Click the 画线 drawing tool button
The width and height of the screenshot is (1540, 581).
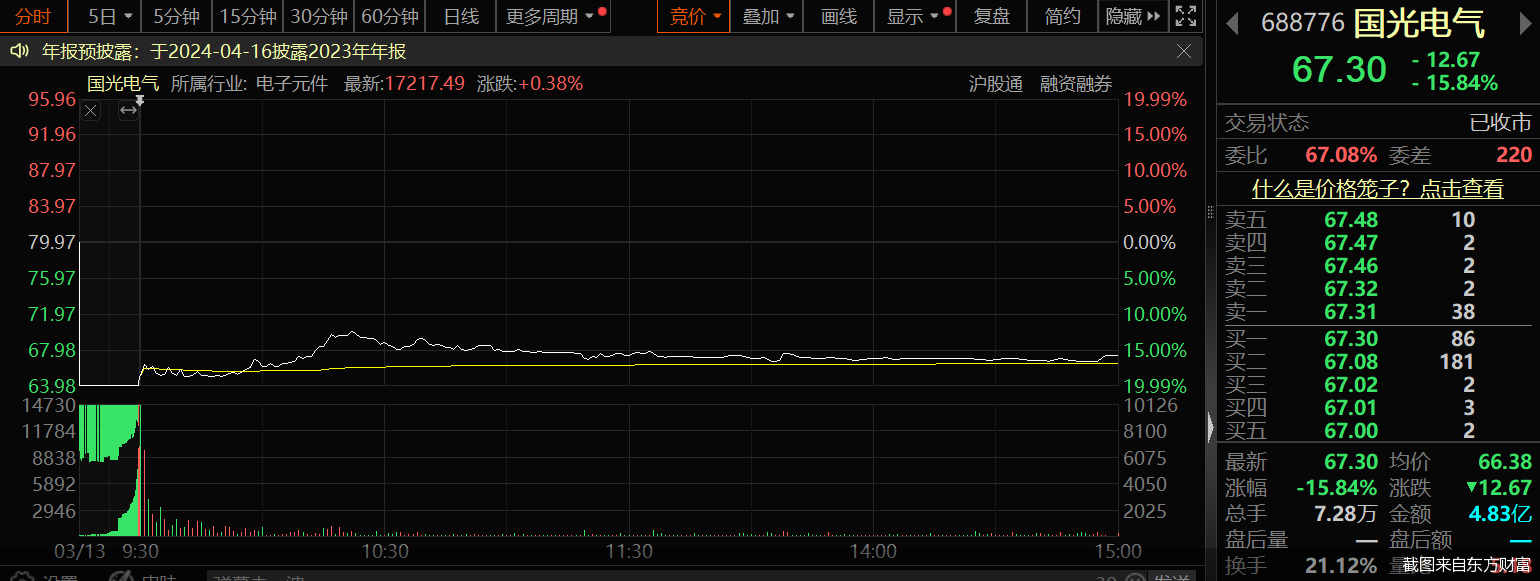838,16
